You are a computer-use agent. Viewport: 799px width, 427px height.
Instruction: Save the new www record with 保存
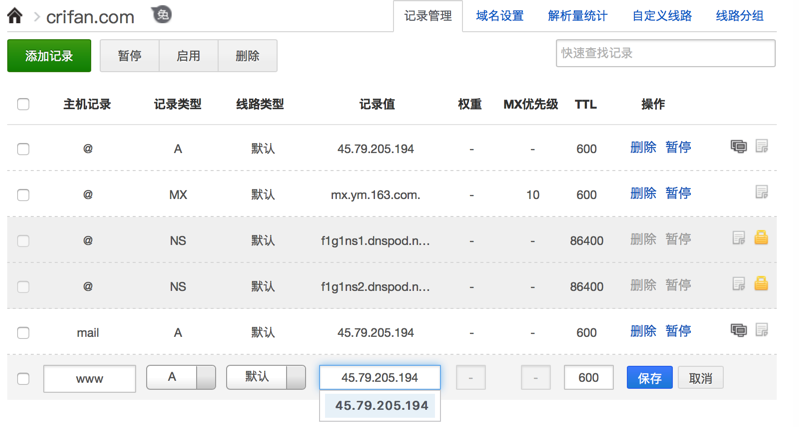tap(649, 378)
